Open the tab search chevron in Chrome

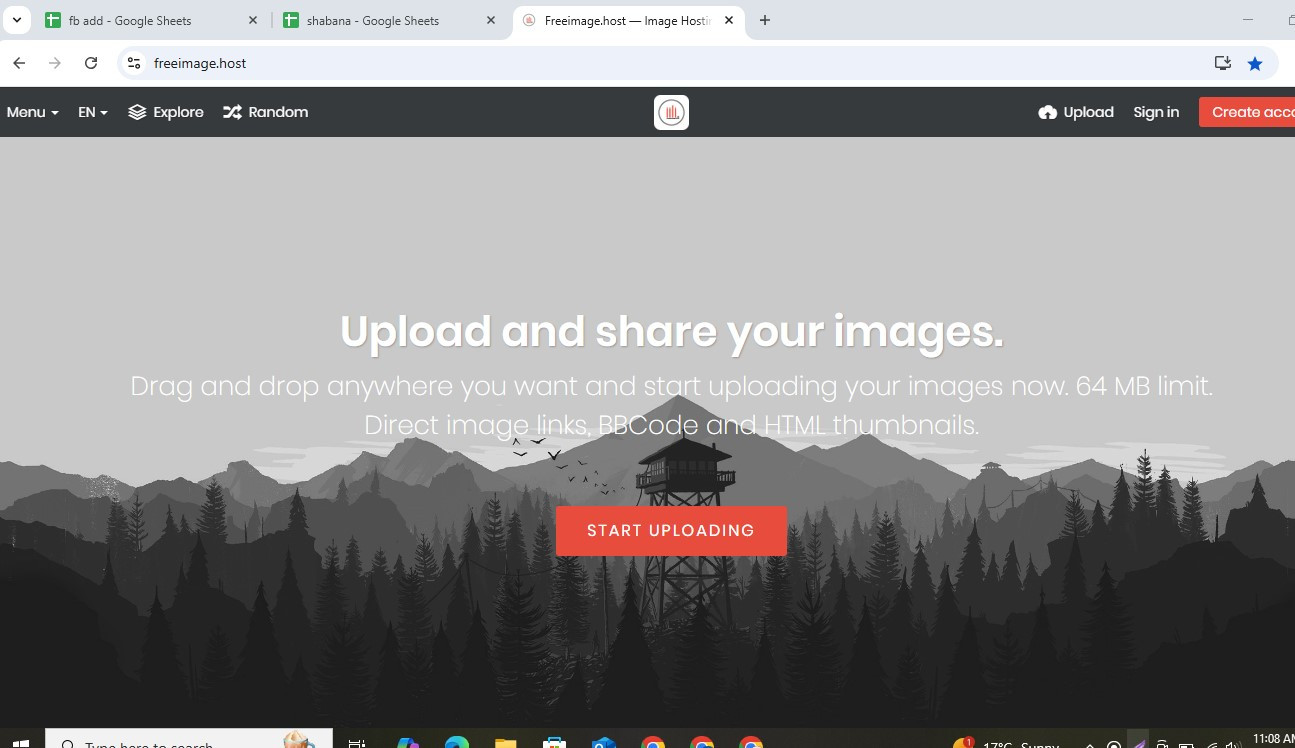click(17, 20)
